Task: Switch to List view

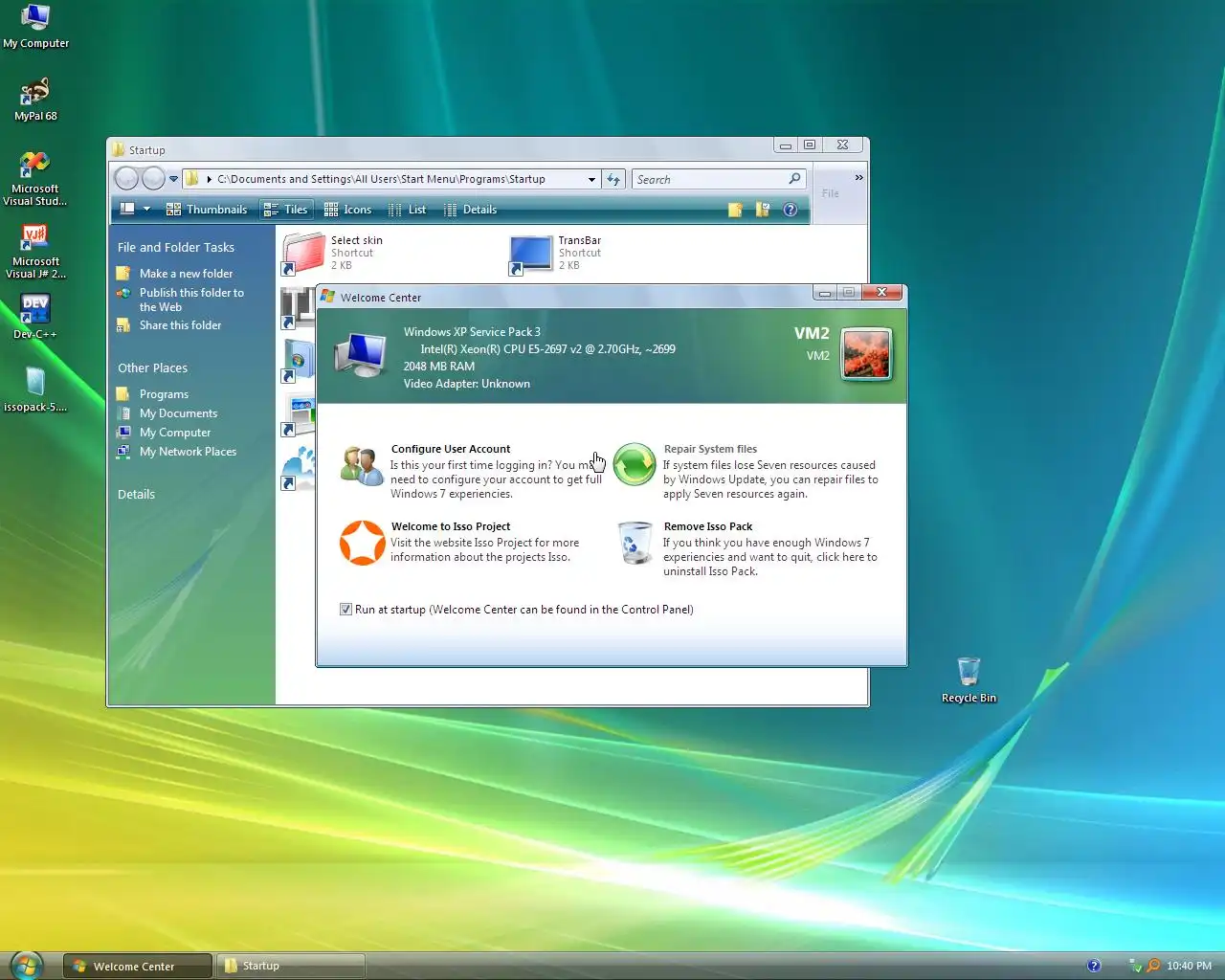Action: (x=407, y=210)
